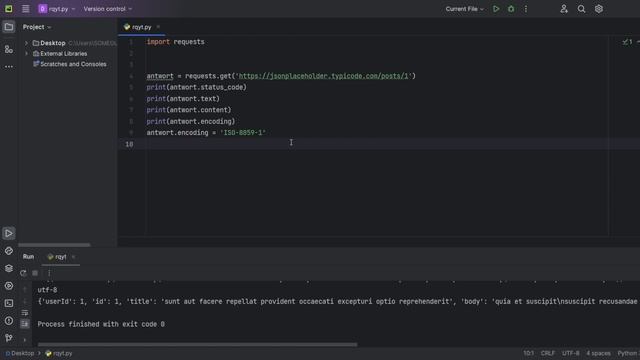This screenshot has height=360, width=640.
Task: Open the Project tool window icon
Action: coord(9,27)
